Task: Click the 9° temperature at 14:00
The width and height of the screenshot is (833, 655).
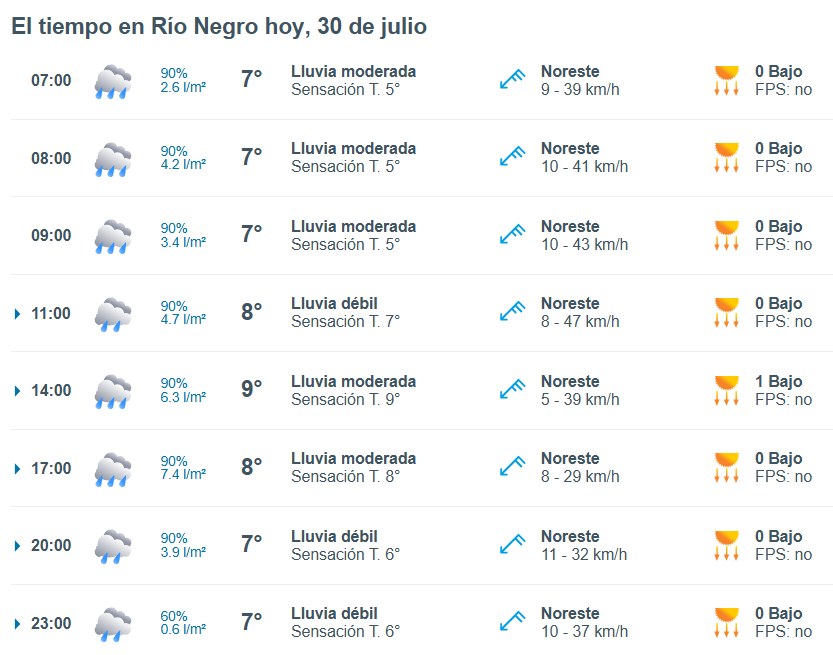Action: (251, 389)
